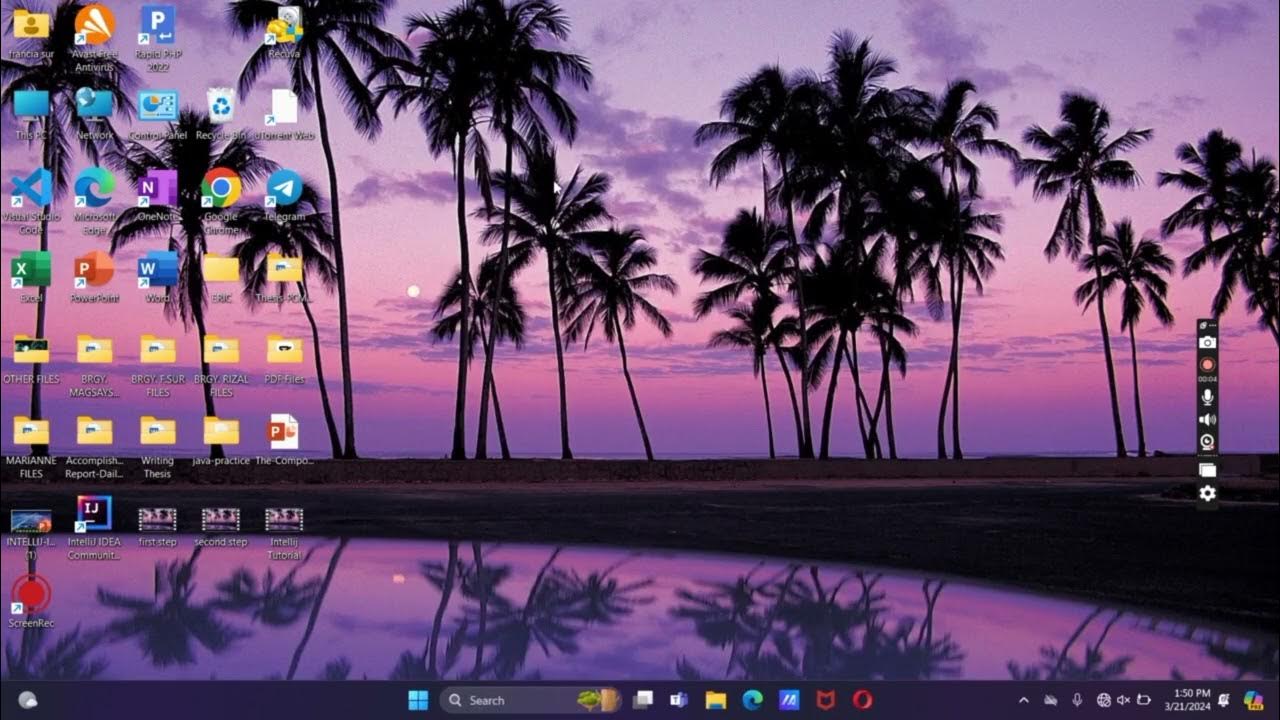Open the 1:50 PM clock calendar
The height and width of the screenshot is (720, 1280).
click(x=1189, y=700)
